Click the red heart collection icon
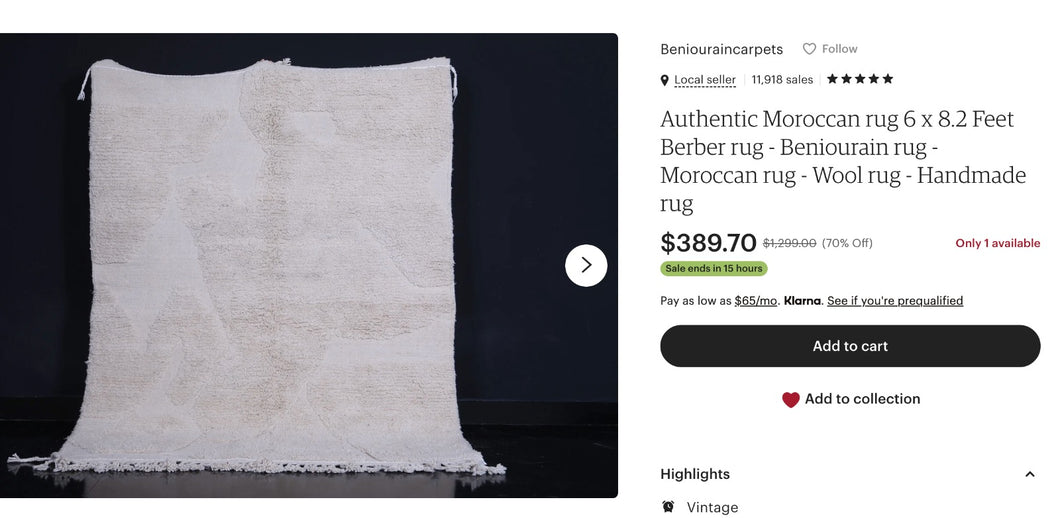 (x=791, y=399)
